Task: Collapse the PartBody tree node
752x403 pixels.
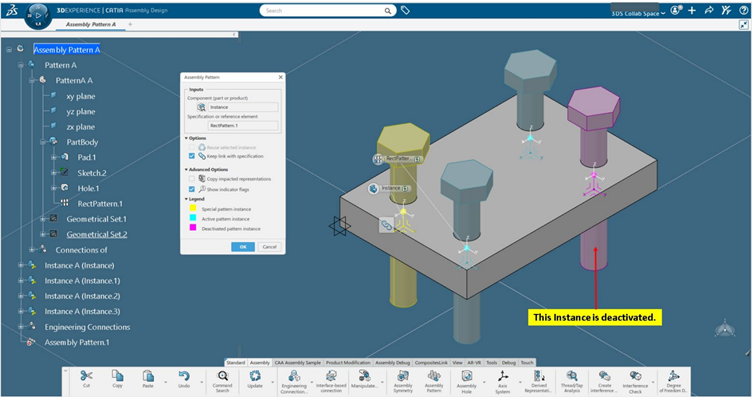Action: click(43, 142)
